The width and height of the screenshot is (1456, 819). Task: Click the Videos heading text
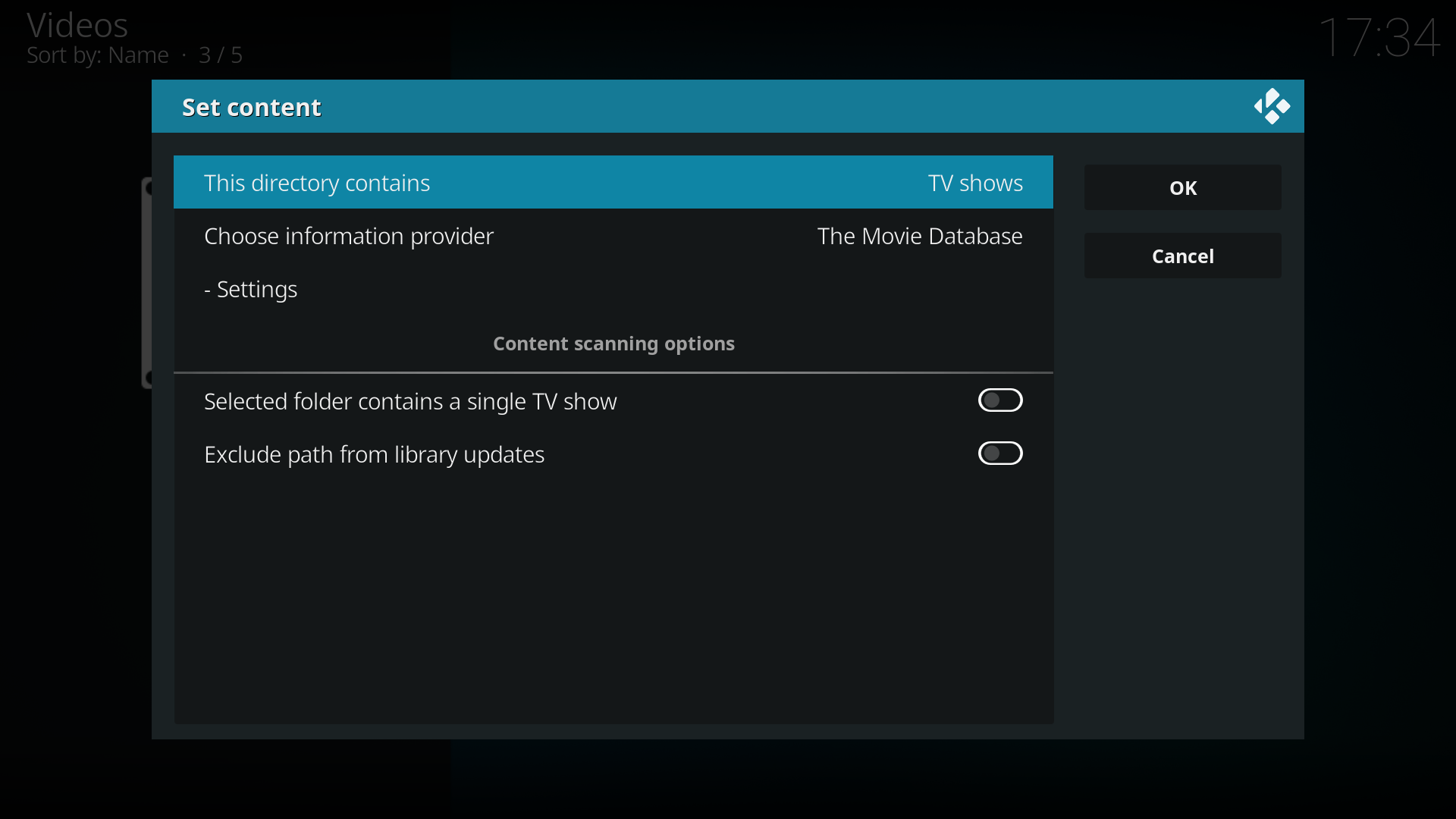[77, 25]
